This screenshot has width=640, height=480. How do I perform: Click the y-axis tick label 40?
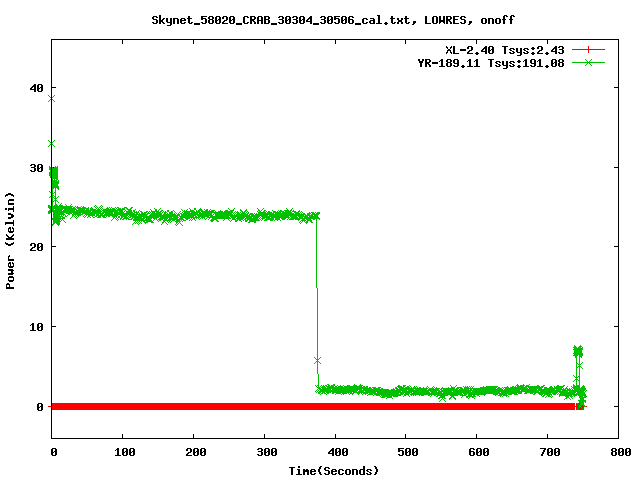click(x=36, y=88)
